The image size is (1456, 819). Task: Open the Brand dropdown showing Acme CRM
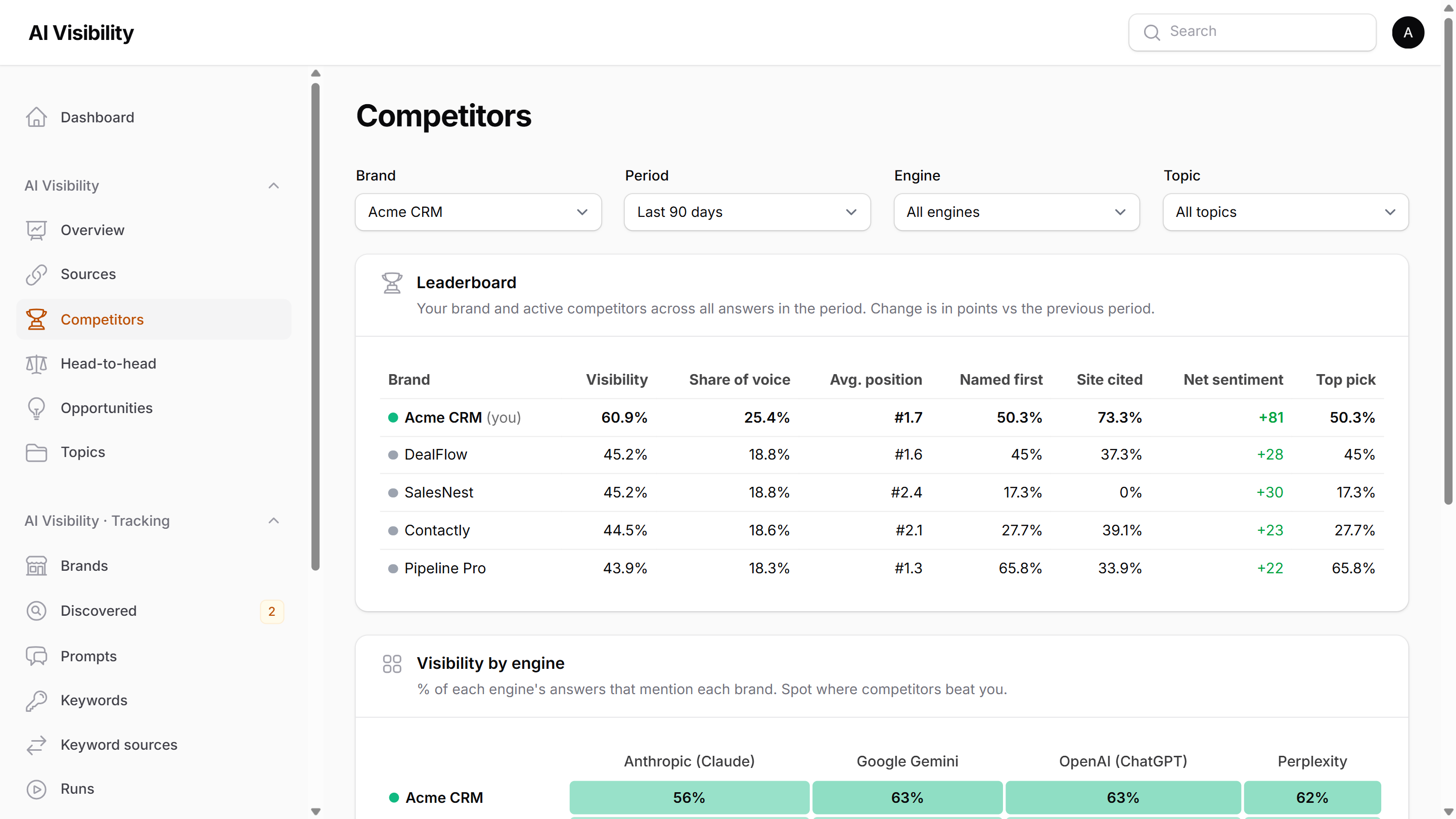coord(478,212)
